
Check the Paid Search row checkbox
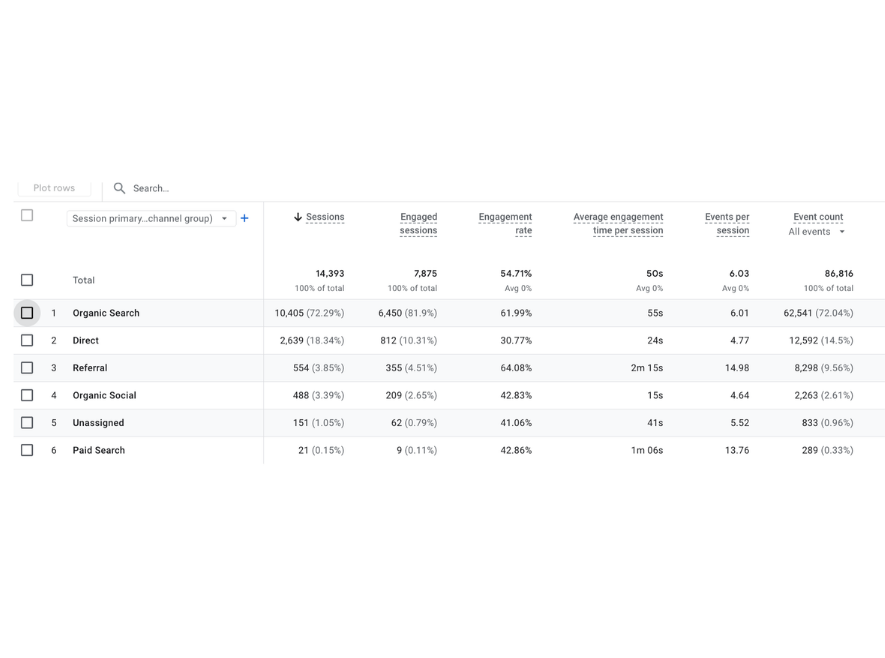pos(27,450)
